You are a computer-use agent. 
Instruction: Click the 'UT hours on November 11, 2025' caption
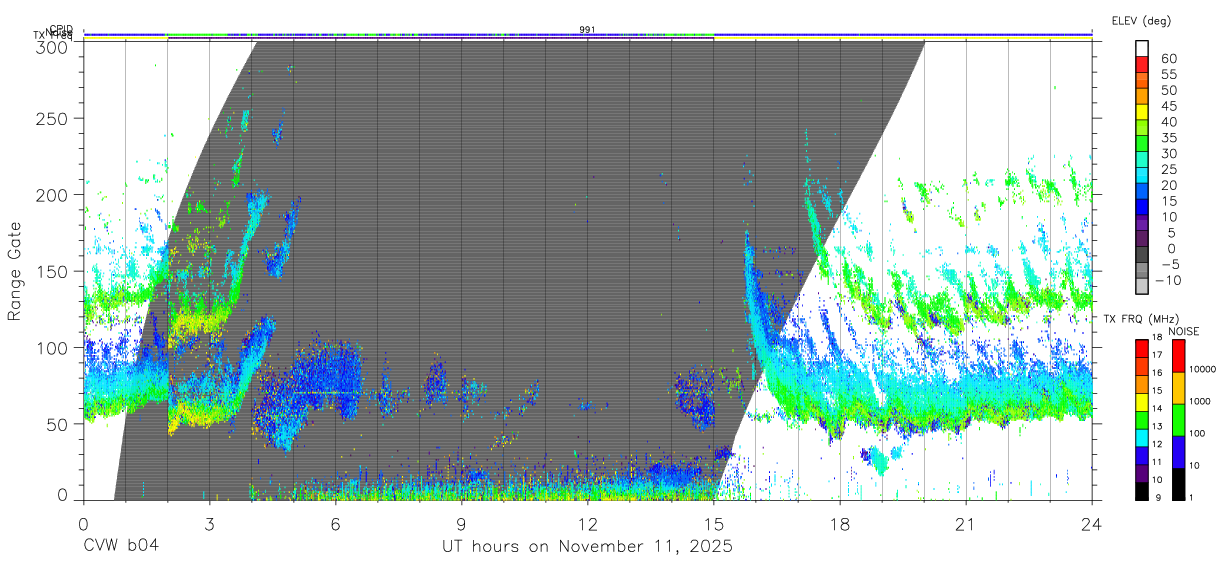click(587, 547)
